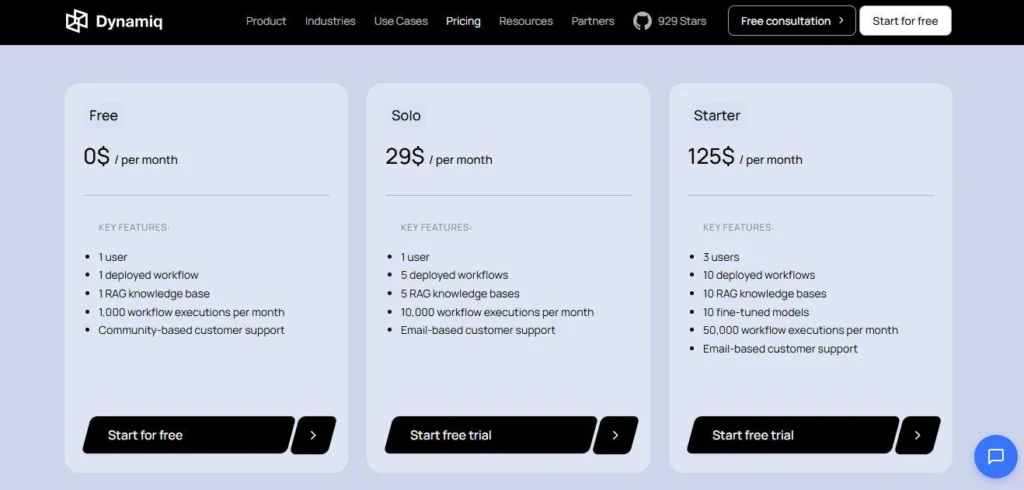Open the live chat bubble widget
This screenshot has height=490, width=1024.
[x=995, y=456]
